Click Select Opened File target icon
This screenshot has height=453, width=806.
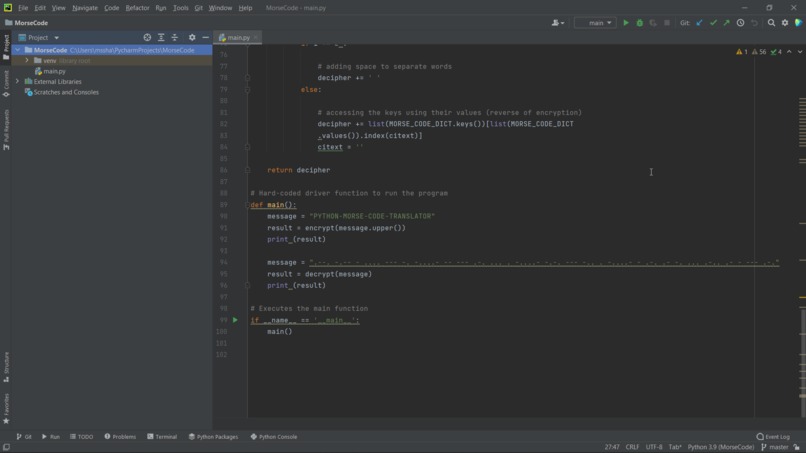coord(147,38)
